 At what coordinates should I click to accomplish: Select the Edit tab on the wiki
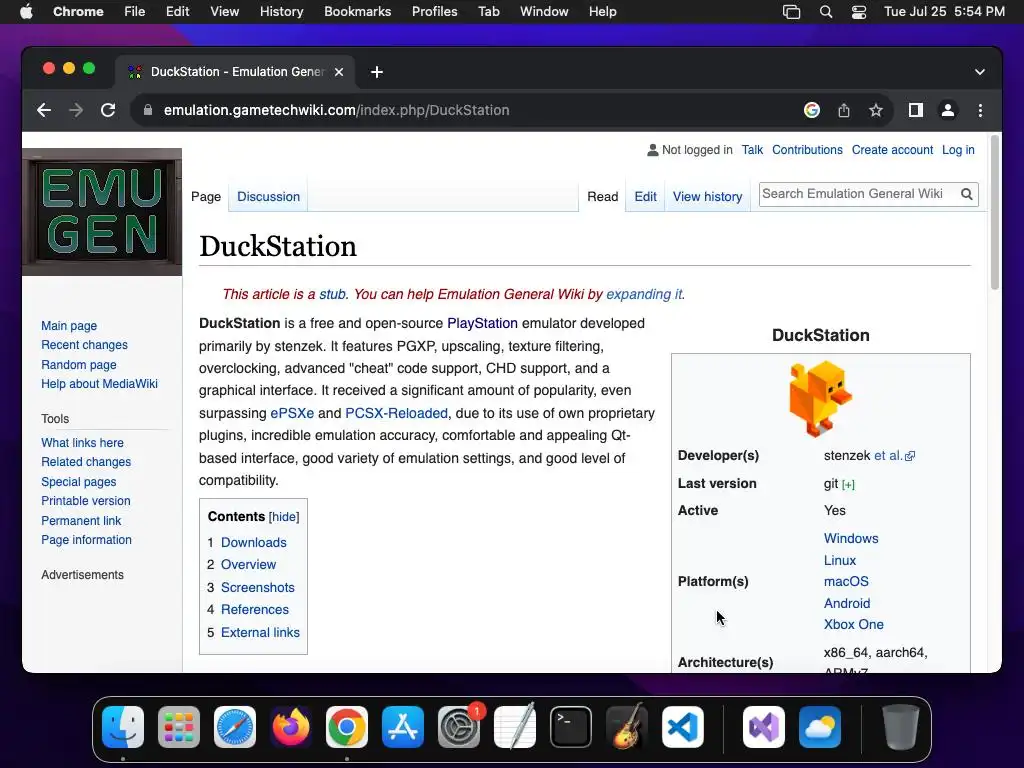click(x=645, y=197)
